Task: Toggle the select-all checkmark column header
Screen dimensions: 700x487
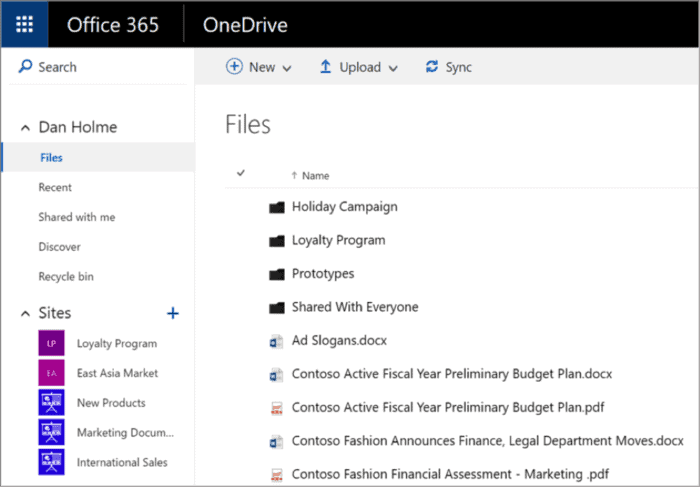Action: pyautogui.click(x=241, y=173)
